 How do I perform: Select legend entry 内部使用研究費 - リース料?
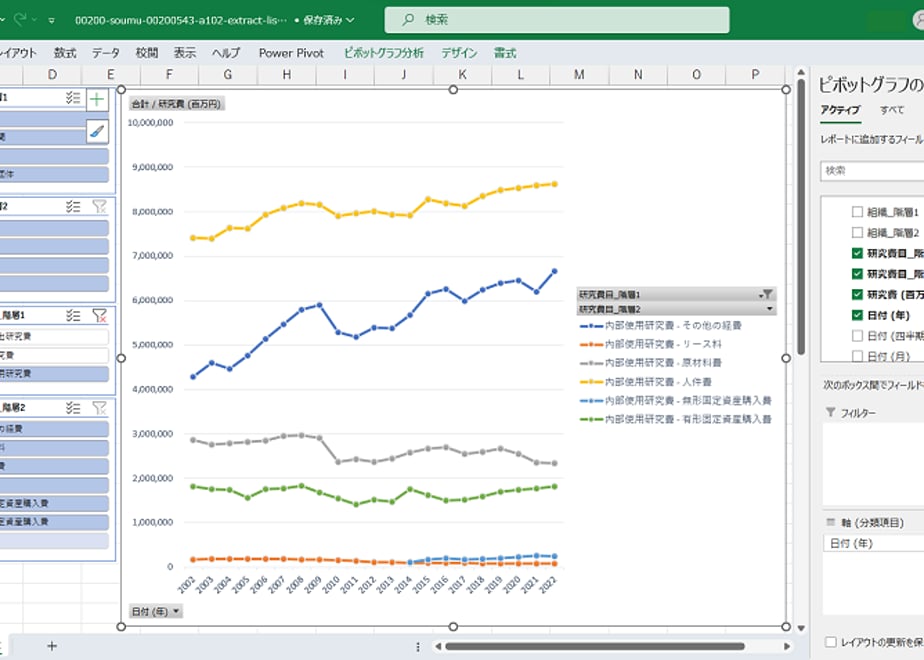point(651,344)
